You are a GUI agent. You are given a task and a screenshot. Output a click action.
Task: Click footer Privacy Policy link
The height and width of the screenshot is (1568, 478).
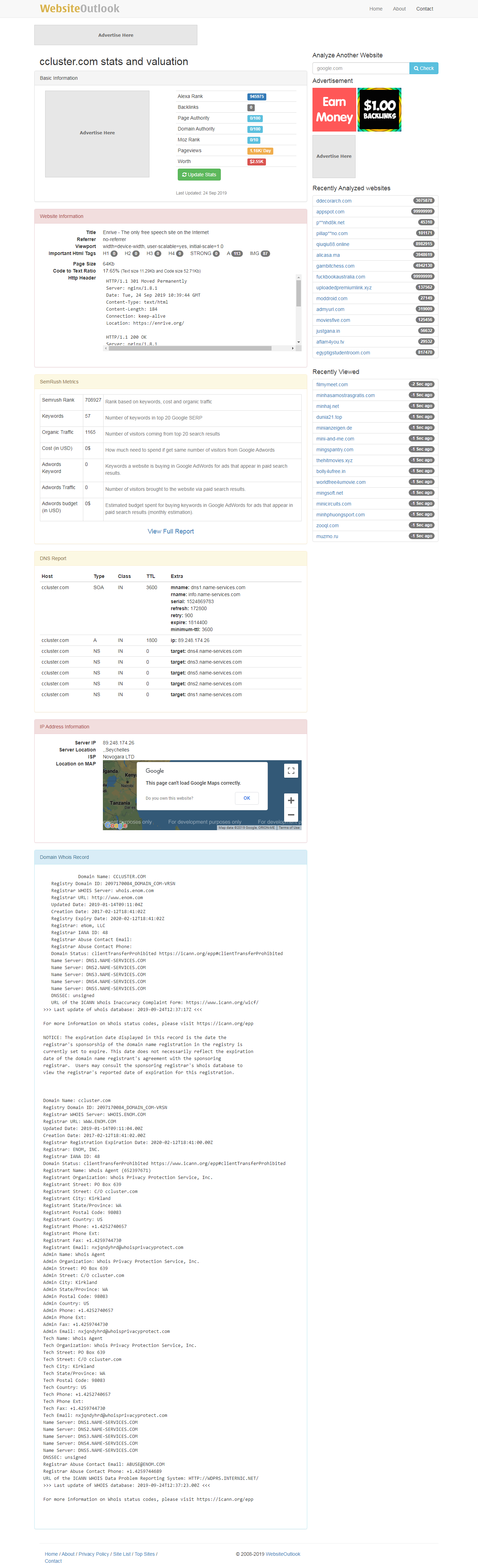click(94, 1554)
